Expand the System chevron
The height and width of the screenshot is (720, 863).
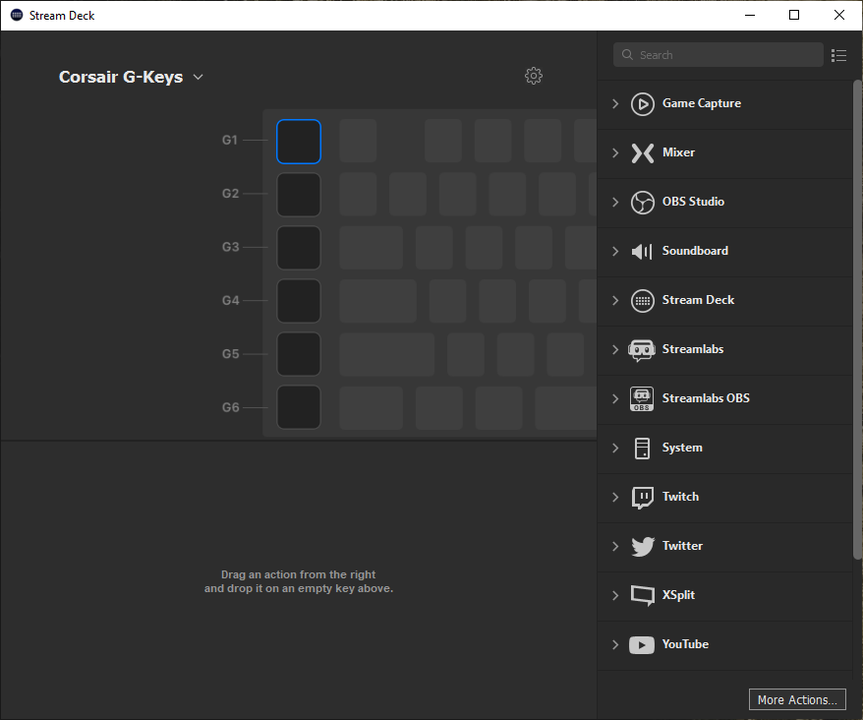click(615, 448)
